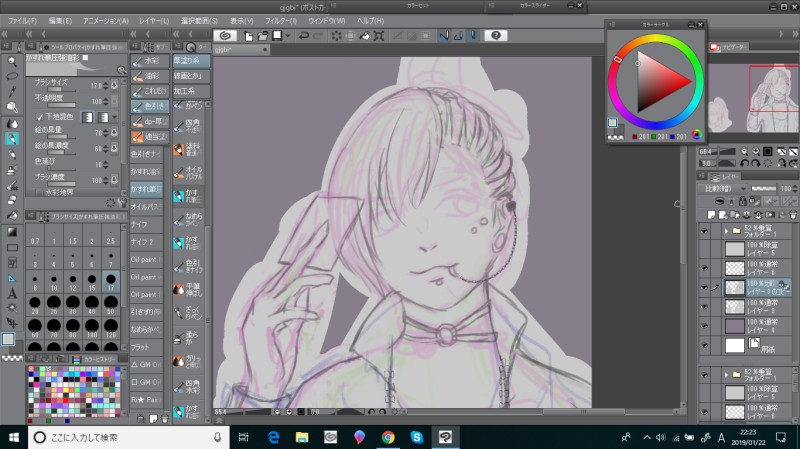Hide the レイヤー 3 layer

705,307
